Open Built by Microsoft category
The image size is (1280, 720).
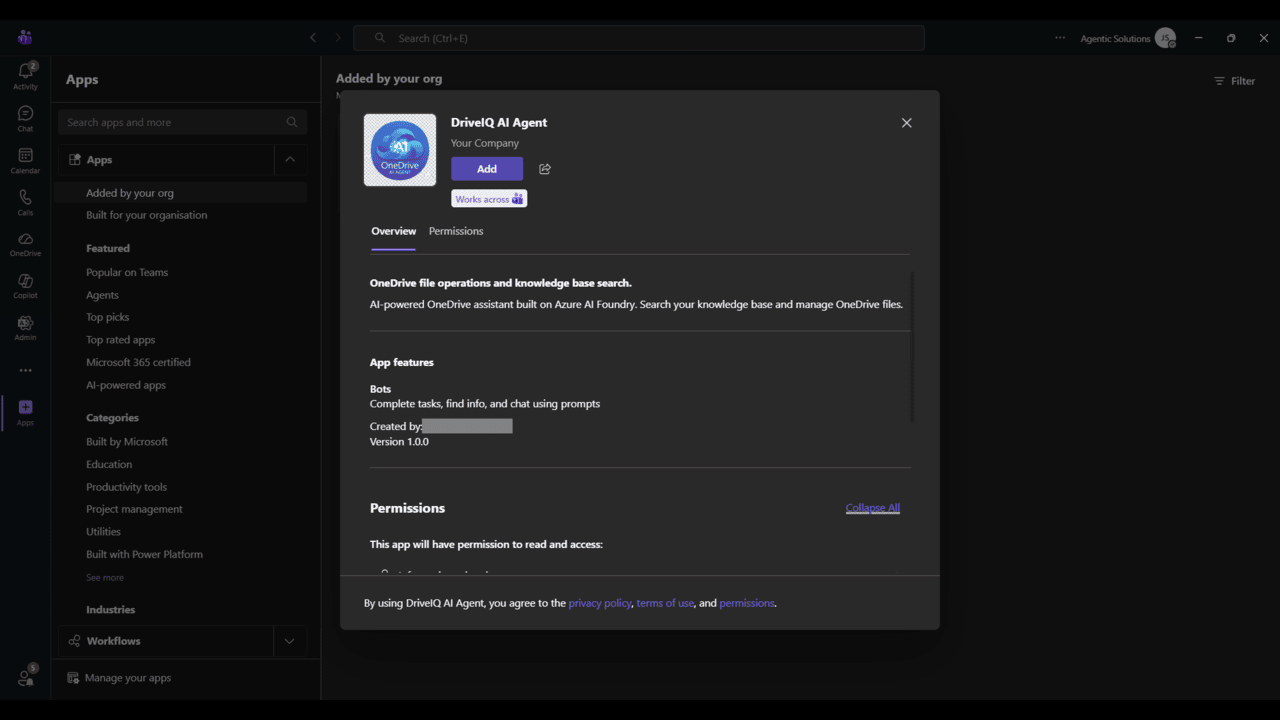[127, 441]
